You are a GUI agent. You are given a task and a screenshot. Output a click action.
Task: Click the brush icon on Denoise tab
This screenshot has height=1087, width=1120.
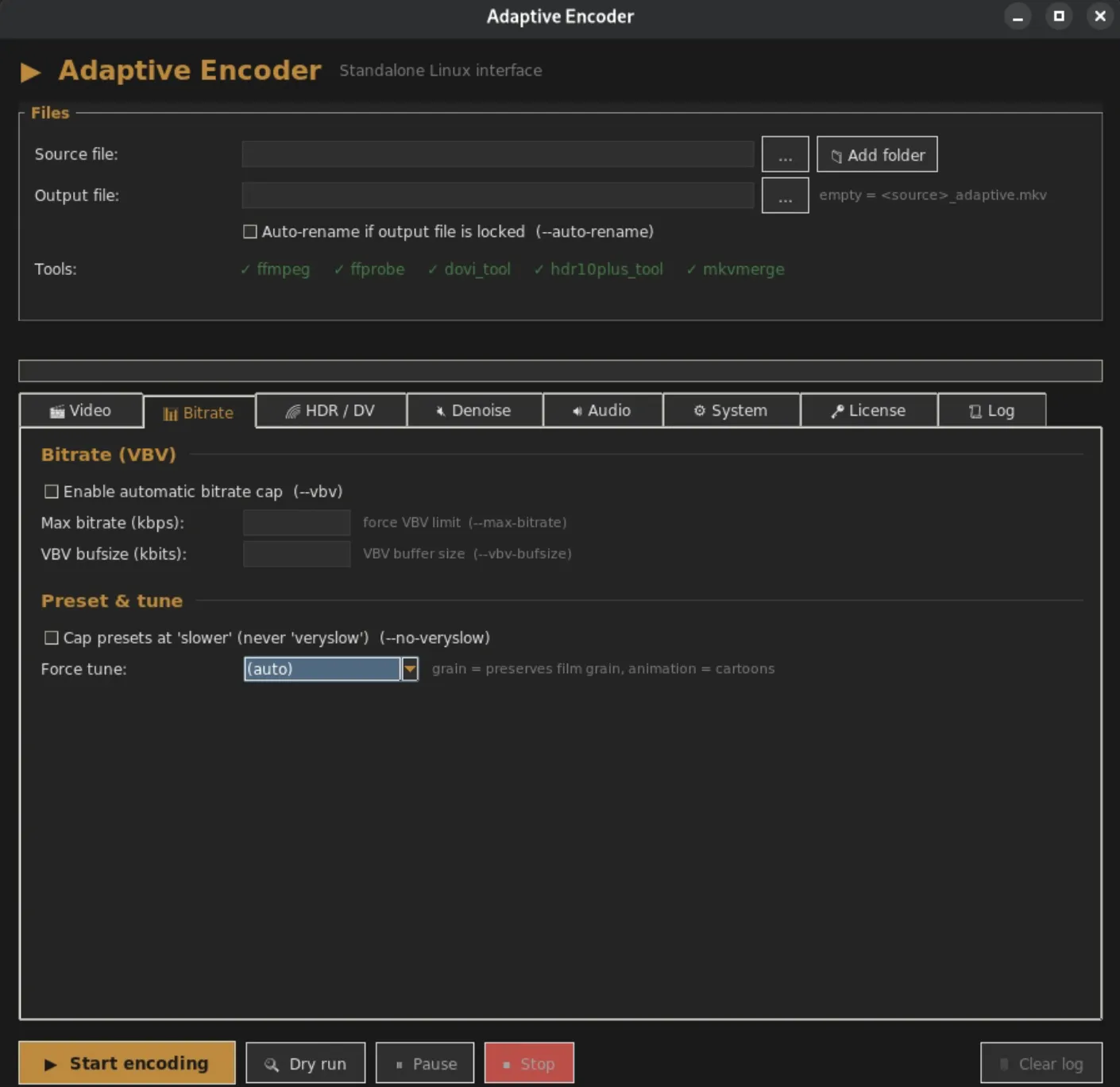coord(440,411)
